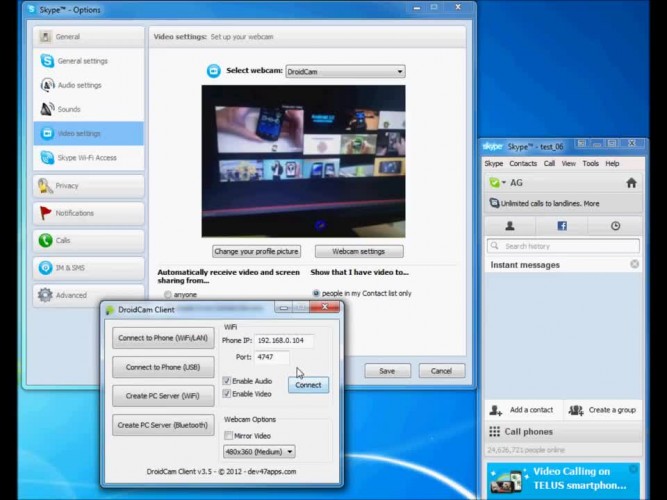Open the Tools menu
This screenshot has width=667, height=500.
point(590,163)
